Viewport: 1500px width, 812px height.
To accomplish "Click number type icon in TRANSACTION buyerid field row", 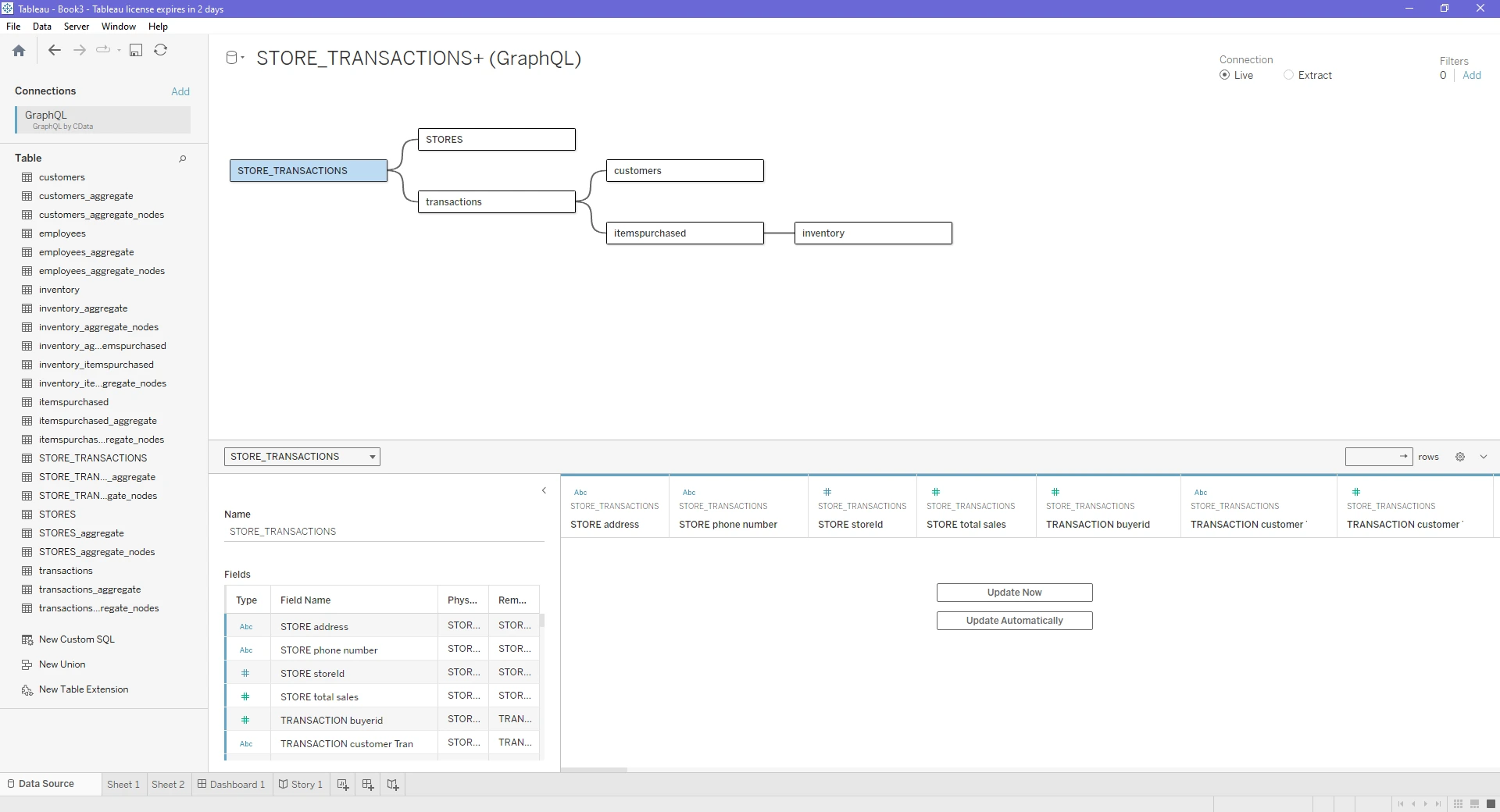I will tap(245, 720).
